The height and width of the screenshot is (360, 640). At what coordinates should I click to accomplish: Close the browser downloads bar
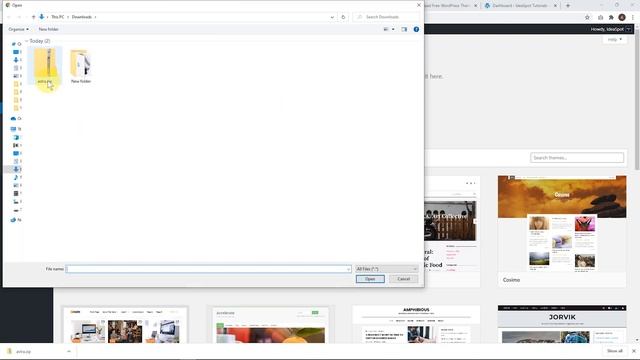pos(633,351)
